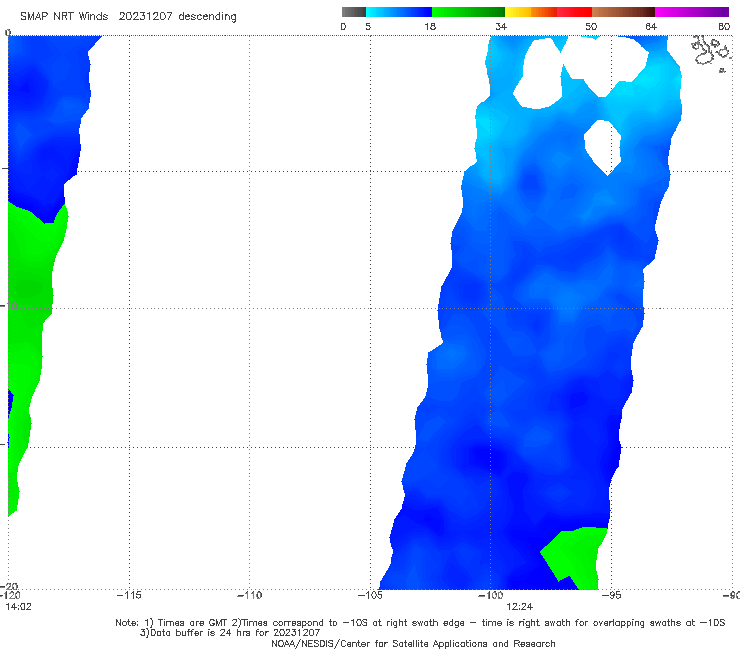The height and width of the screenshot is (650, 740).
Task: Click the gray segment of the wind colorbar
Action: 354,12
